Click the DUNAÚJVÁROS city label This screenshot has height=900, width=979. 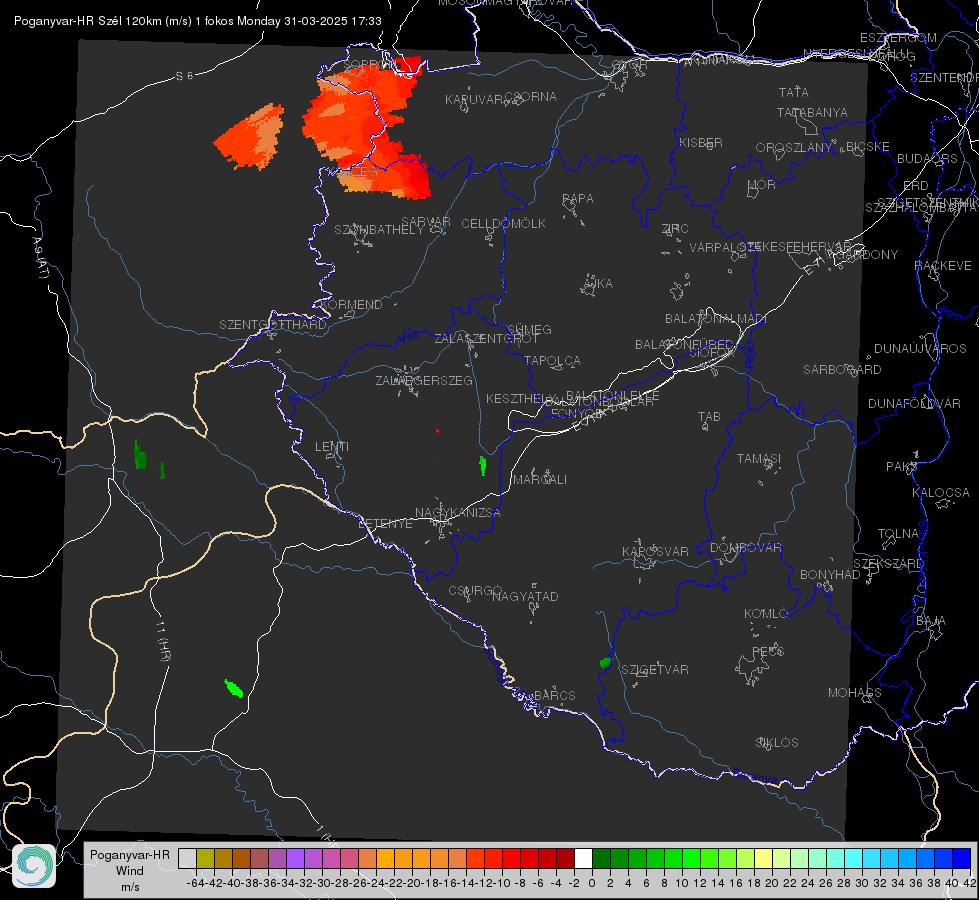point(920,349)
